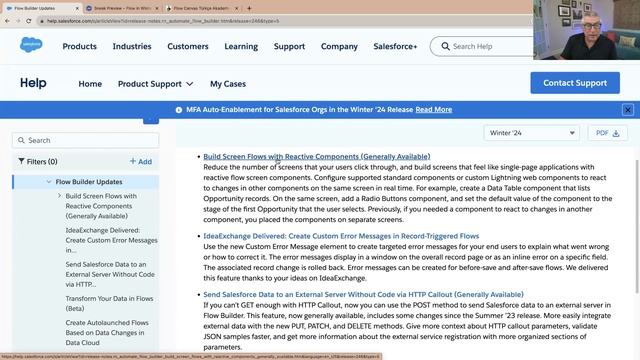Open the Industries menu
640x360 pixels.
click(132, 46)
